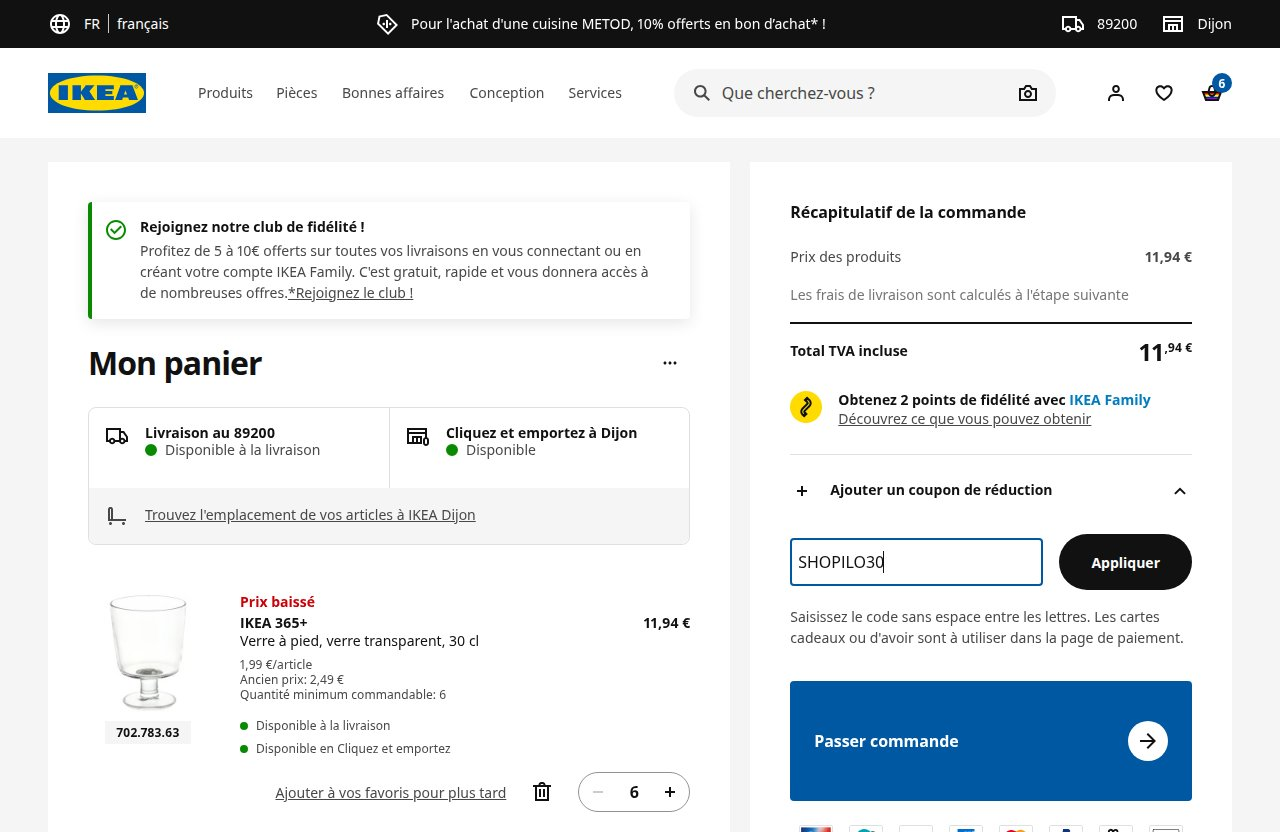The height and width of the screenshot is (832, 1280).
Task: Click the METOD promotion tag icon
Action: 387,24
